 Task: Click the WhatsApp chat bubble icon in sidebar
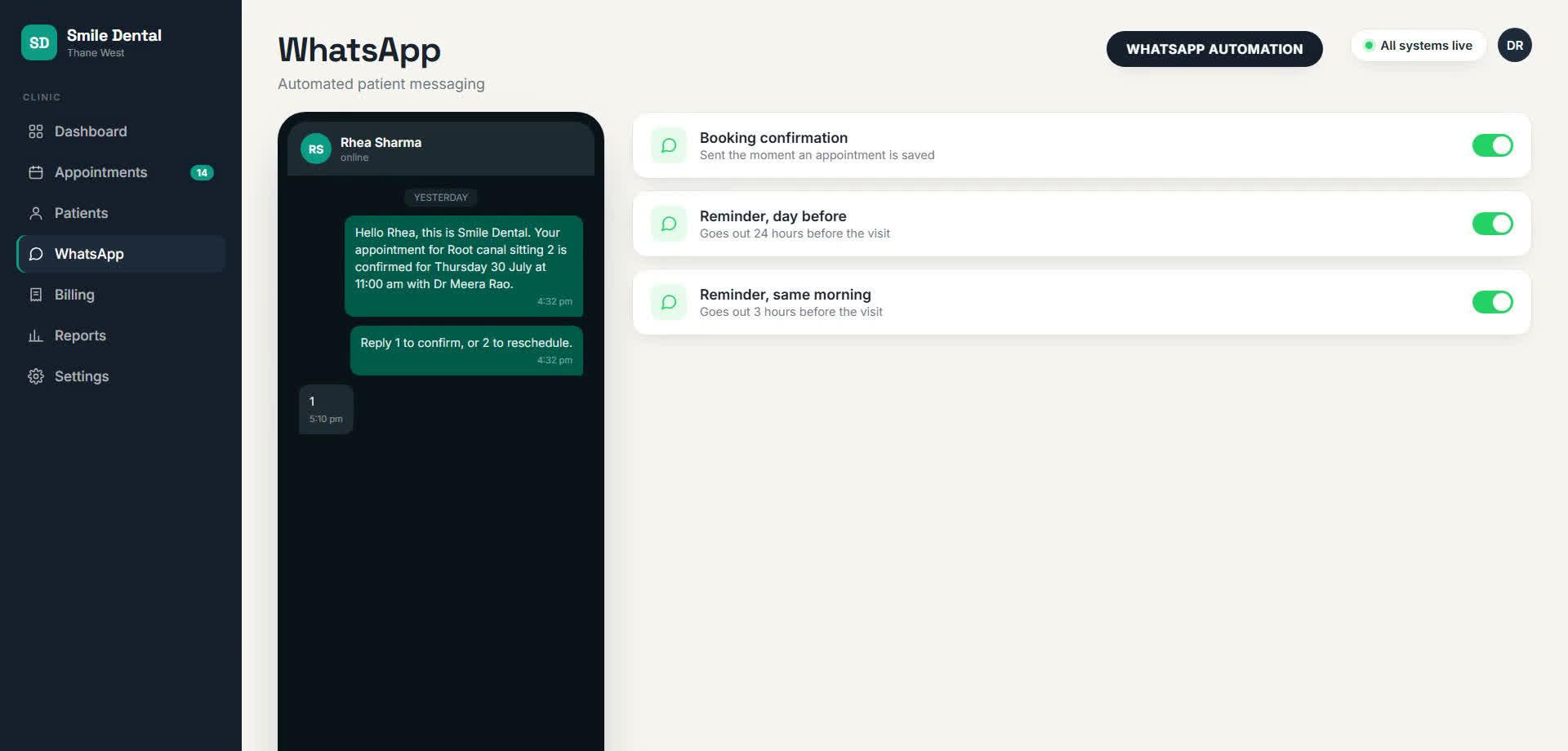click(x=36, y=254)
